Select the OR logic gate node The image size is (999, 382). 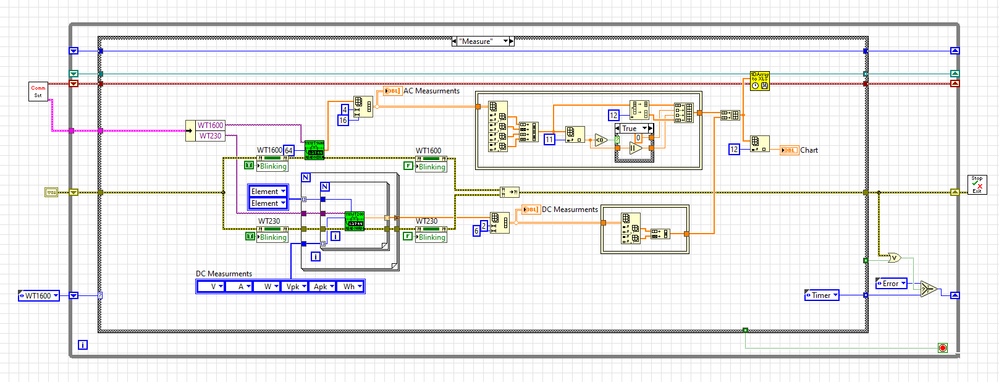click(x=895, y=258)
